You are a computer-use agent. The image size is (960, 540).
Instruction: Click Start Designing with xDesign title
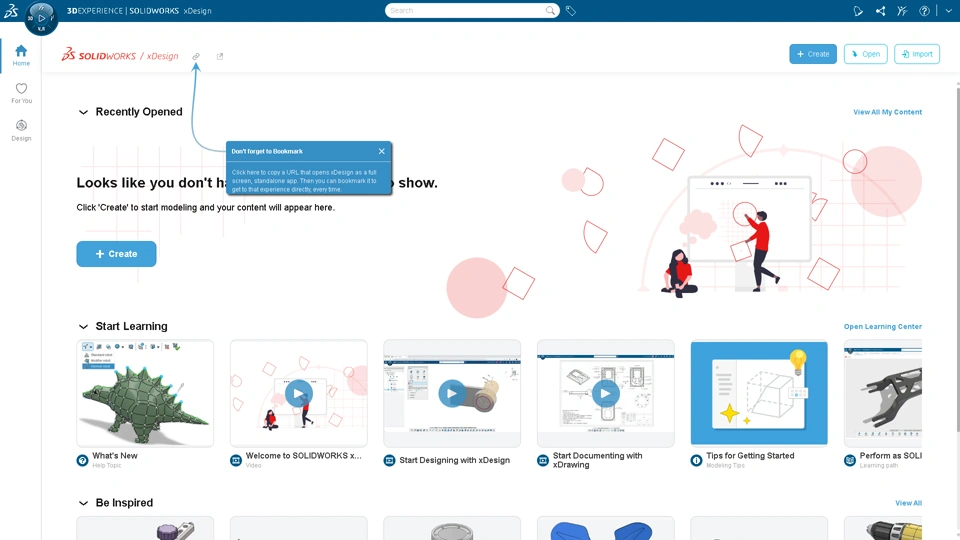point(454,460)
